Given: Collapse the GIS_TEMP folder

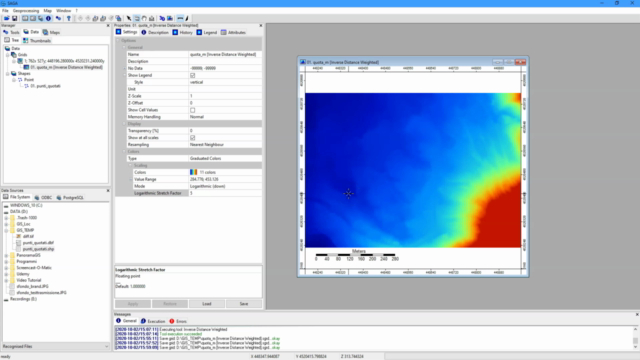Looking at the screenshot, I should (x=6, y=230).
